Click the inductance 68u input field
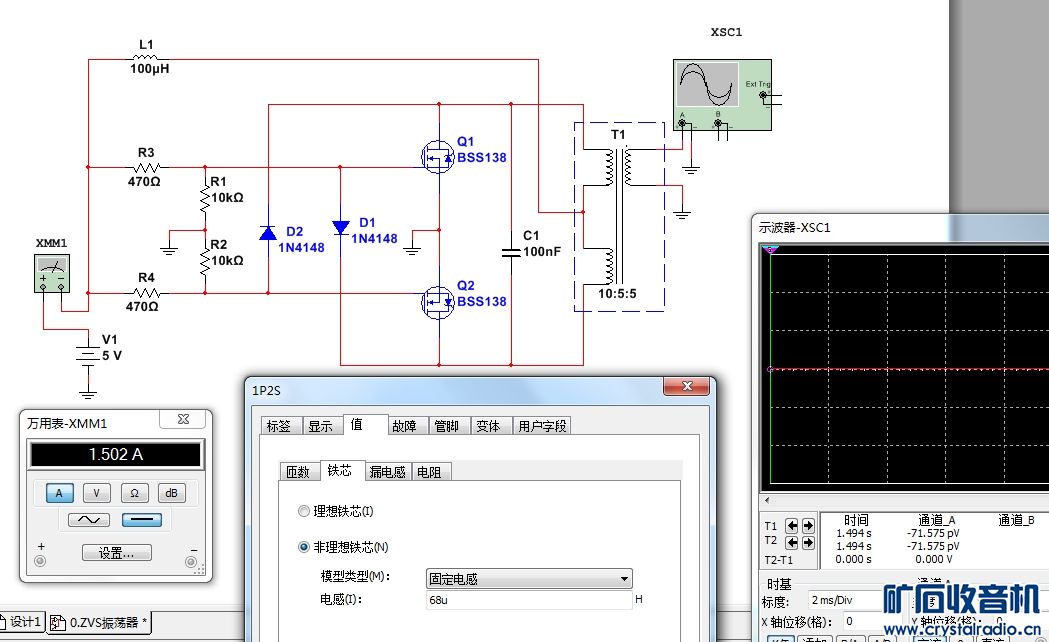The width and height of the screenshot is (1049, 642). point(529,600)
